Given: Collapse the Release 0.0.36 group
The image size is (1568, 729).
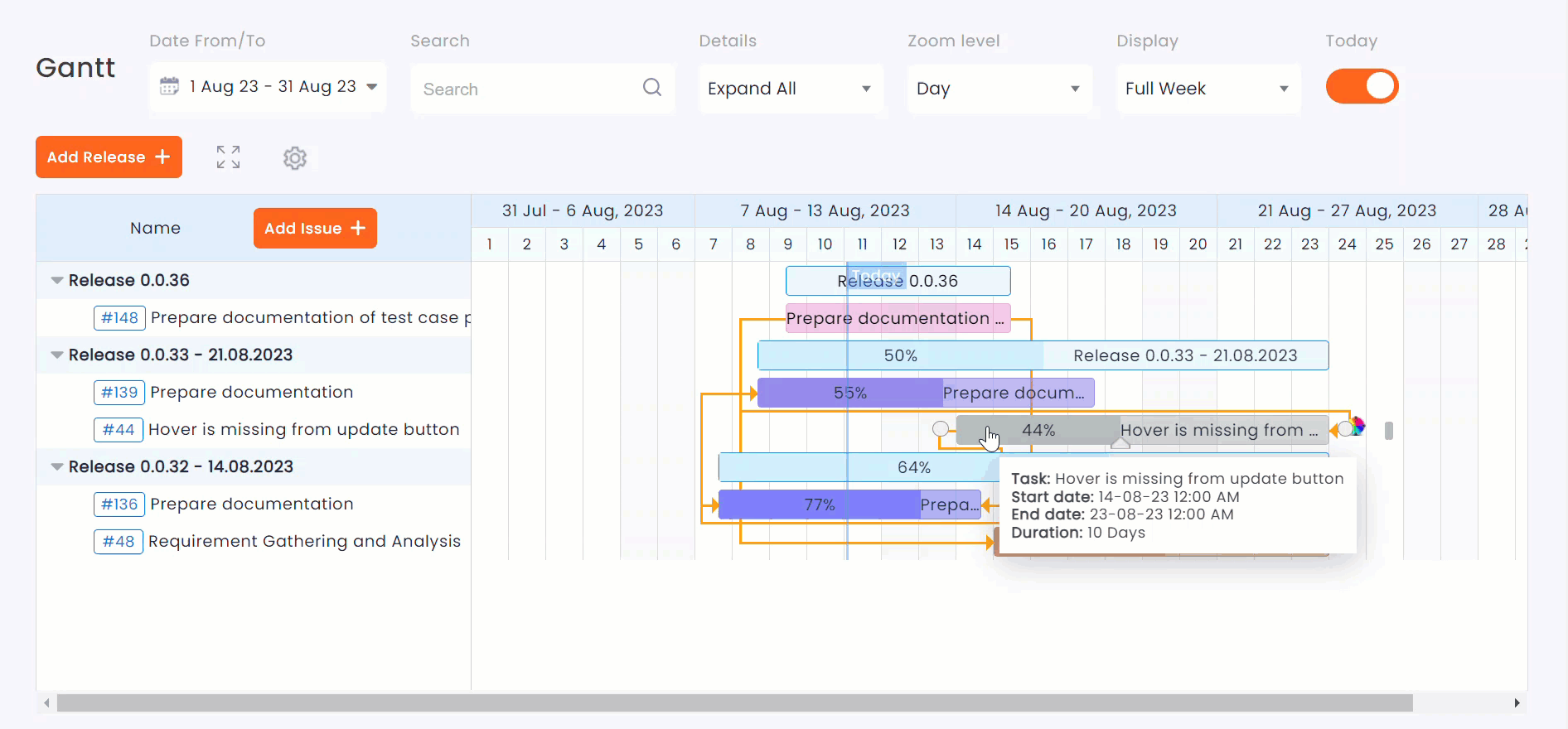Looking at the screenshot, I should coord(57,281).
